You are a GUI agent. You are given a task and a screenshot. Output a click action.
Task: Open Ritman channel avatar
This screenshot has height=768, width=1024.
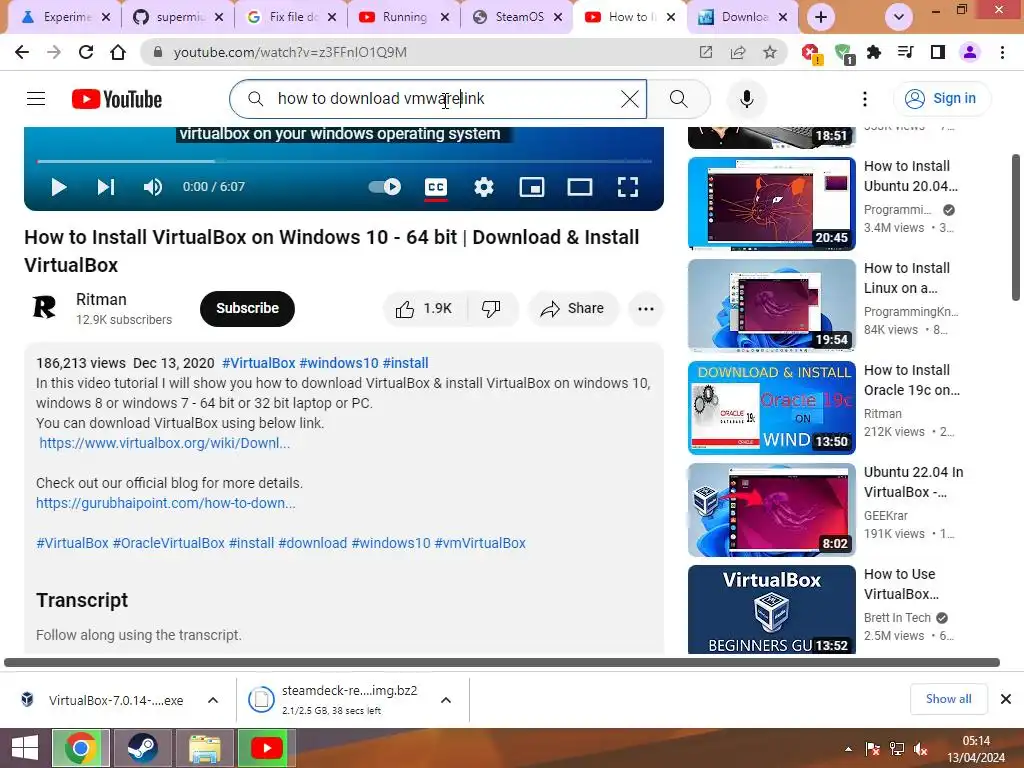point(44,307)
